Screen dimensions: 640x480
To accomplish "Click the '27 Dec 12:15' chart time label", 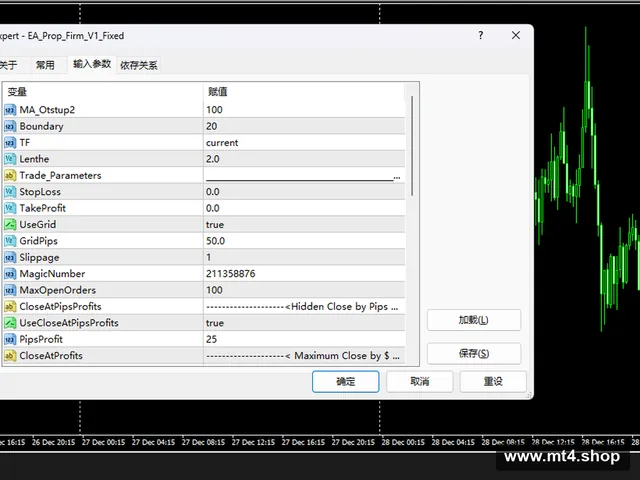I will [253, 442].
